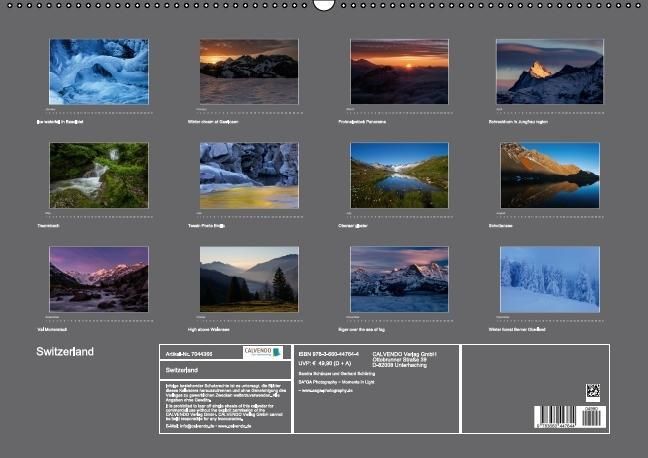Click the calendar hanger notch at top center

pyautogui.click(x=324, y=5)
